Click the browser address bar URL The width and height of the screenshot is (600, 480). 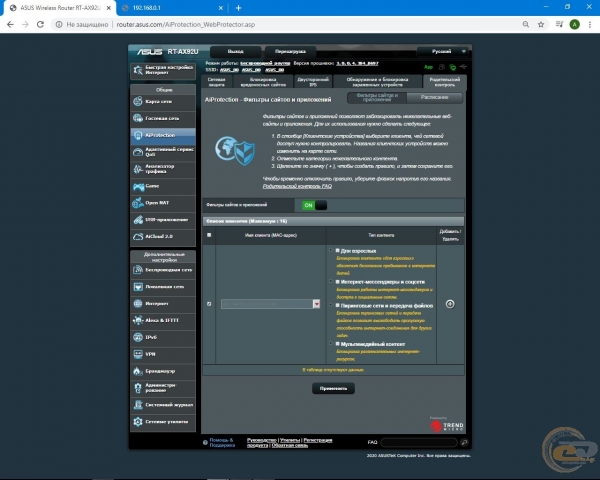186,24
